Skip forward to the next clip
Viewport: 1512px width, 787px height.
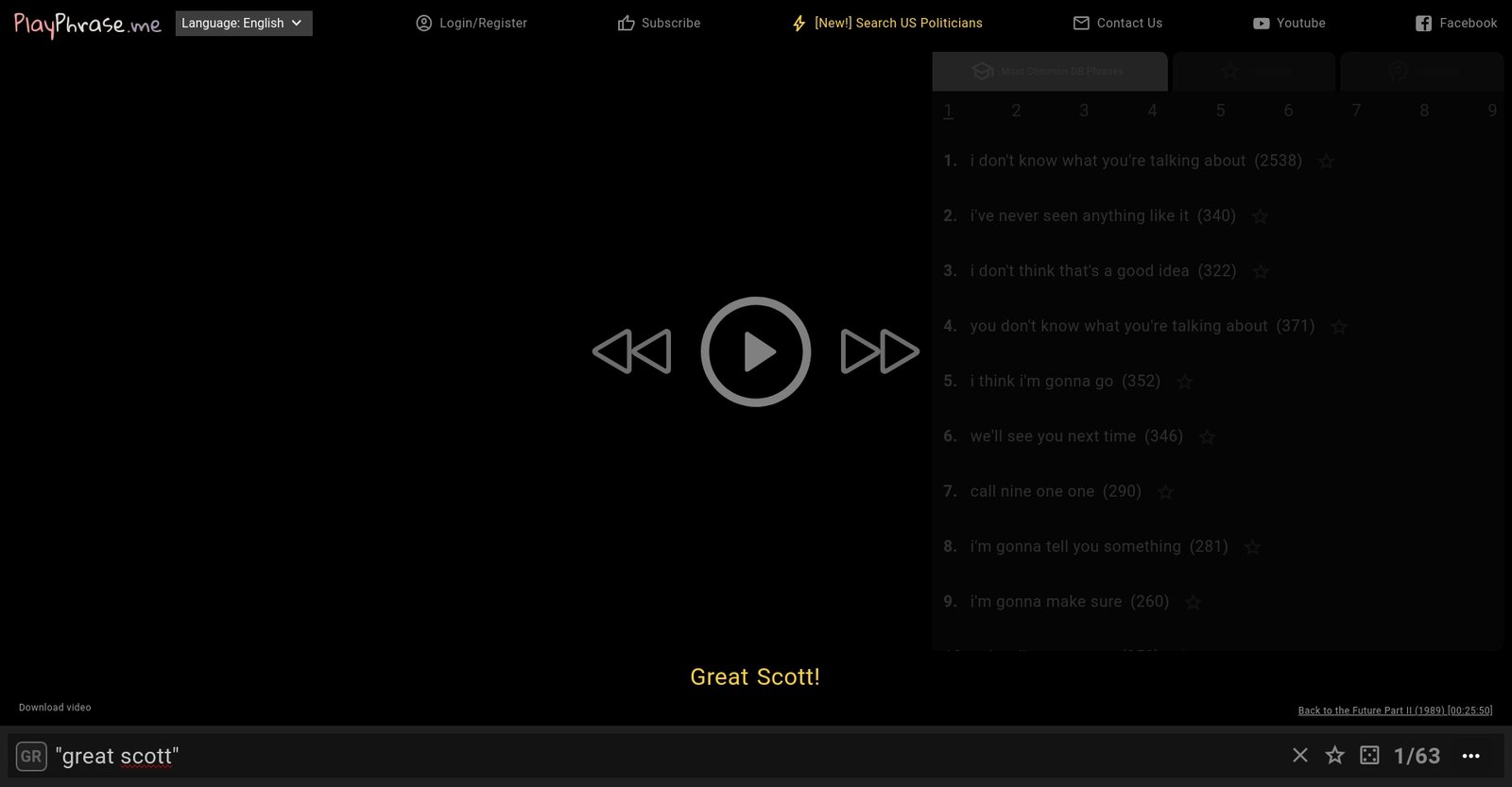coord(879,351)
